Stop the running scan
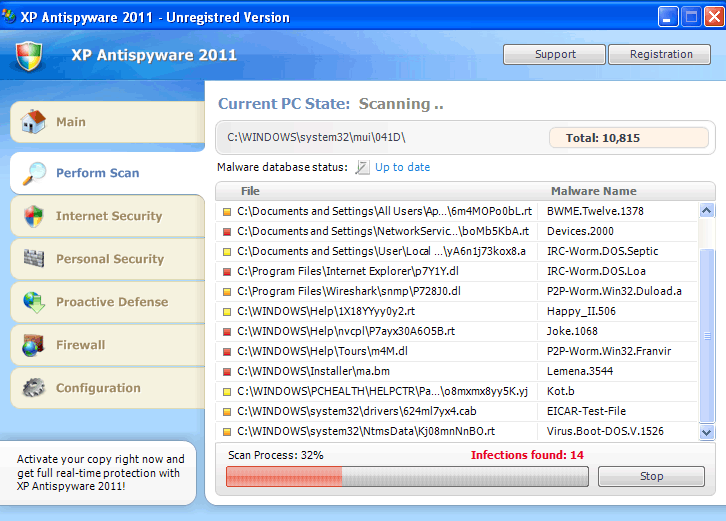 click(x=651, y=476)
